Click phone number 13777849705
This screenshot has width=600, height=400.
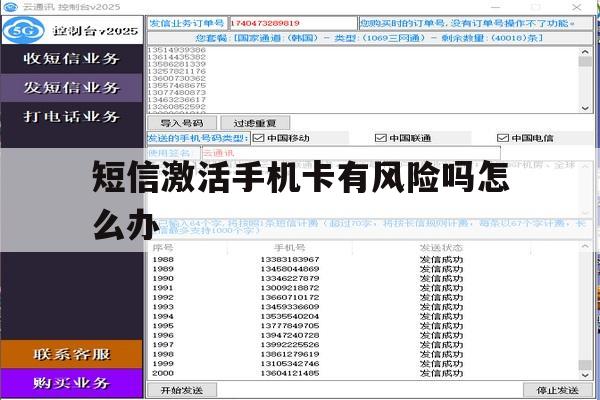pos(290,326)
